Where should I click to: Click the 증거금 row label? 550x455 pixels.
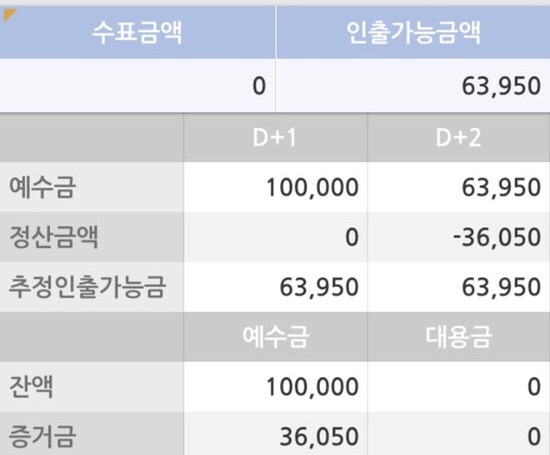(42, 436)
